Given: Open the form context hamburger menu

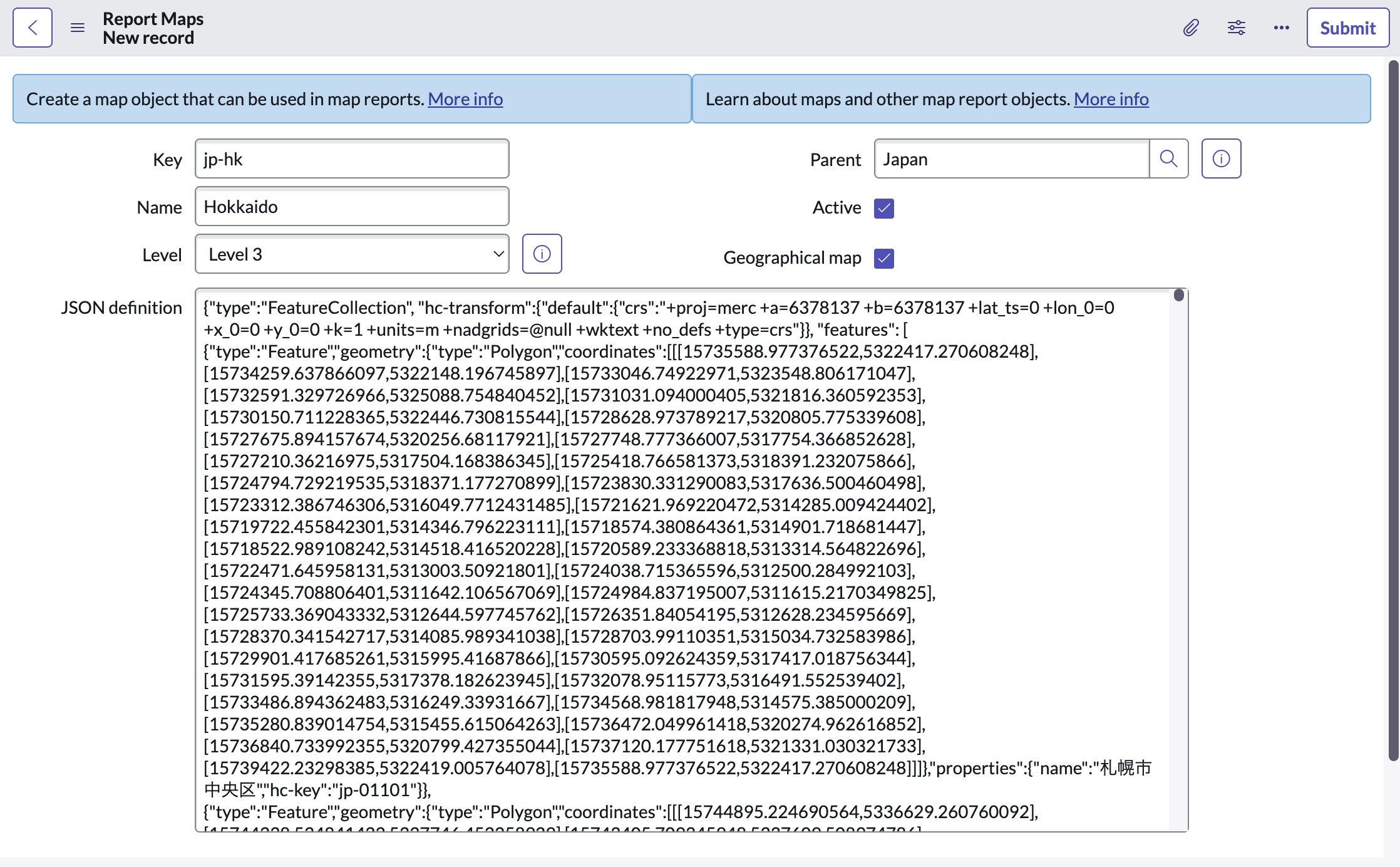Looking at the screenshot, I should 78,28.
